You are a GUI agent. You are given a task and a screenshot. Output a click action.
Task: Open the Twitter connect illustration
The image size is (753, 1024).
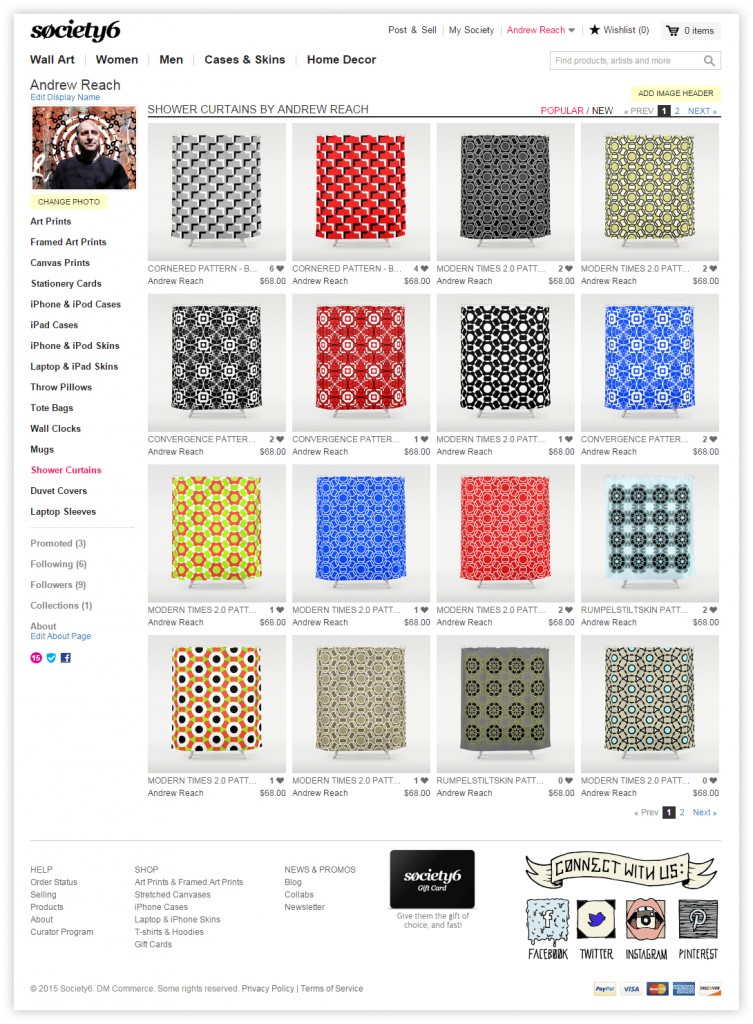coord(596,929)
